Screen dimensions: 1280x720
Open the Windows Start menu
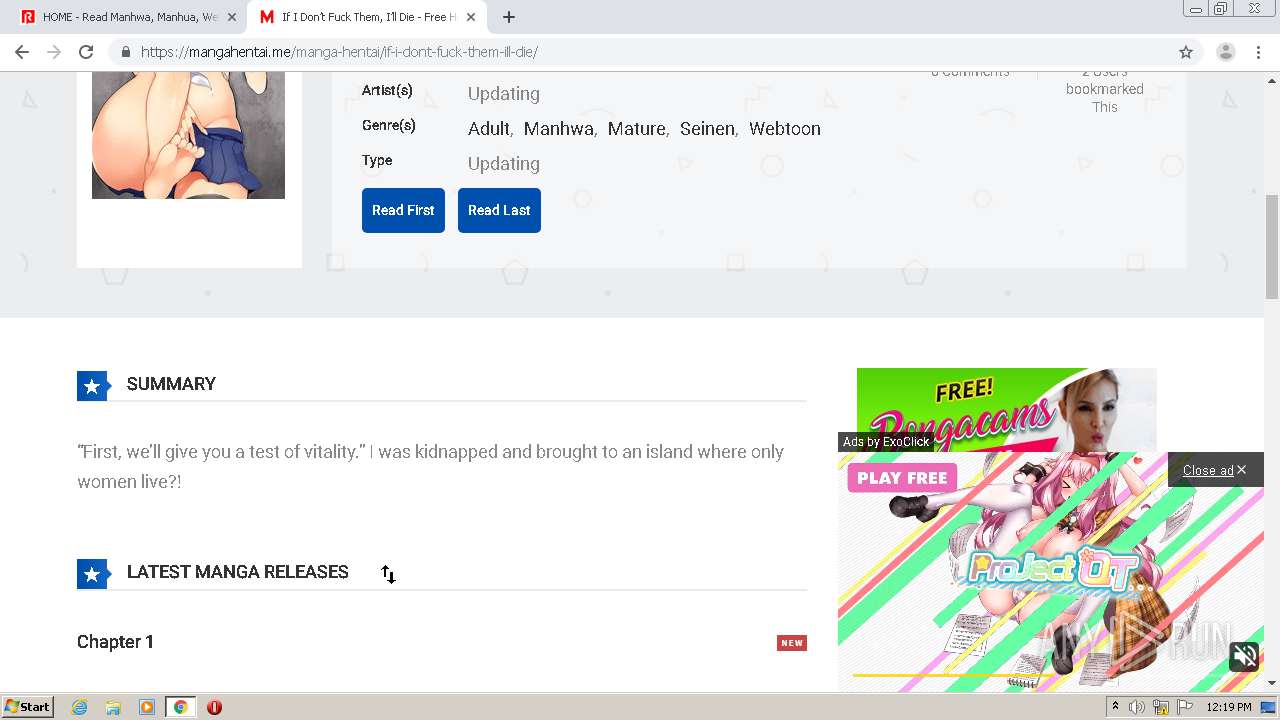click(28, 707)
